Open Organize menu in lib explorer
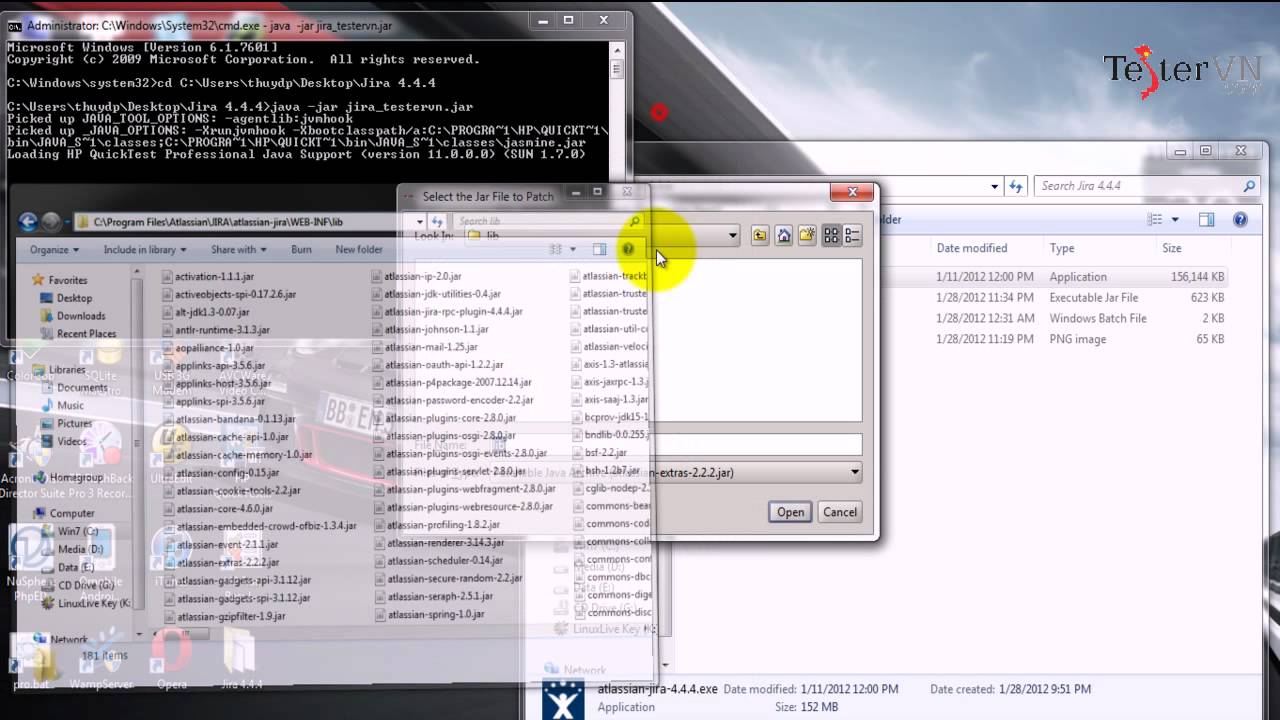This screenshot has width=1280, height=720. [54, 249]
